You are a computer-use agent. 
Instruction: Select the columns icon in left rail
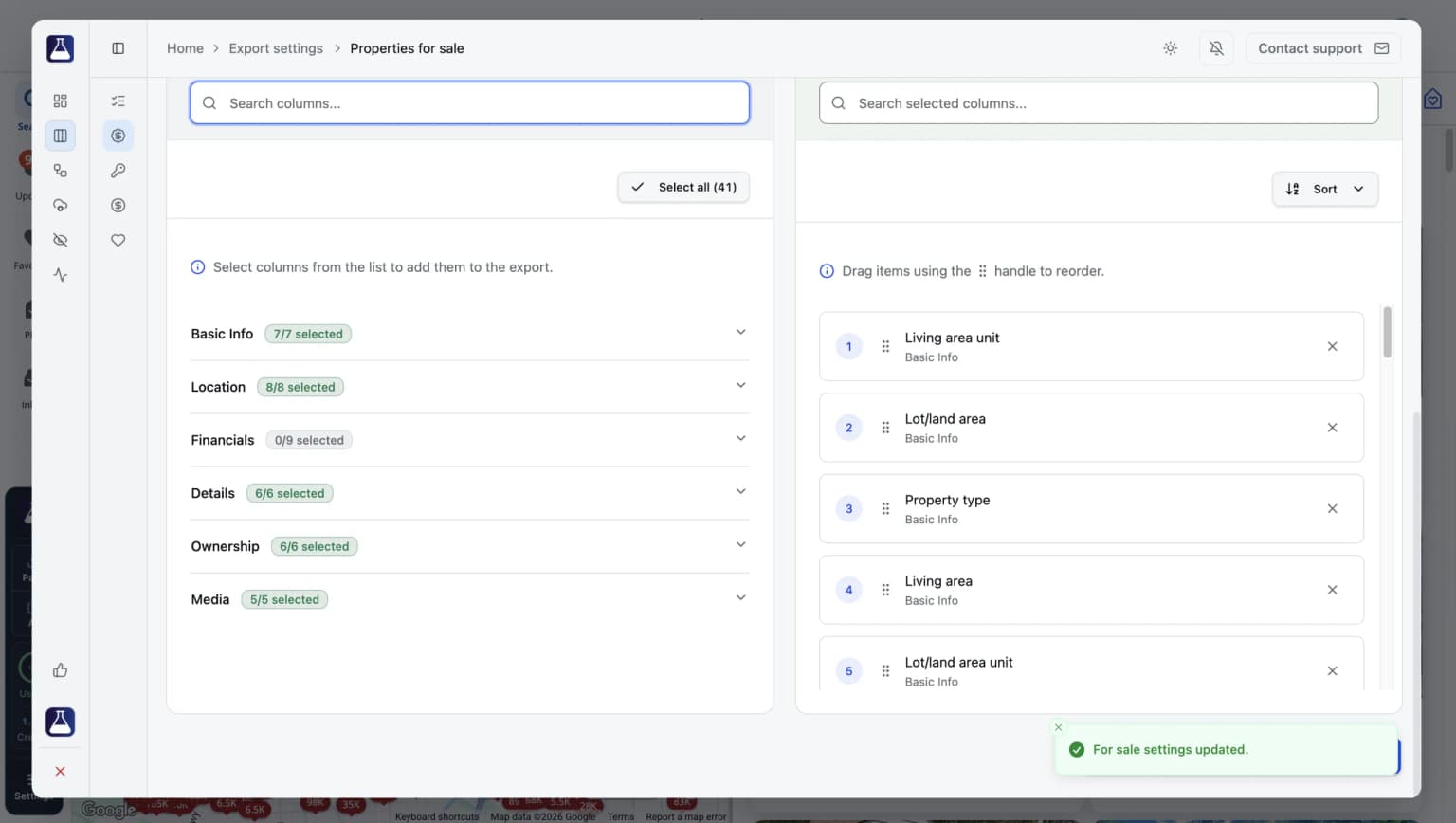61,136
